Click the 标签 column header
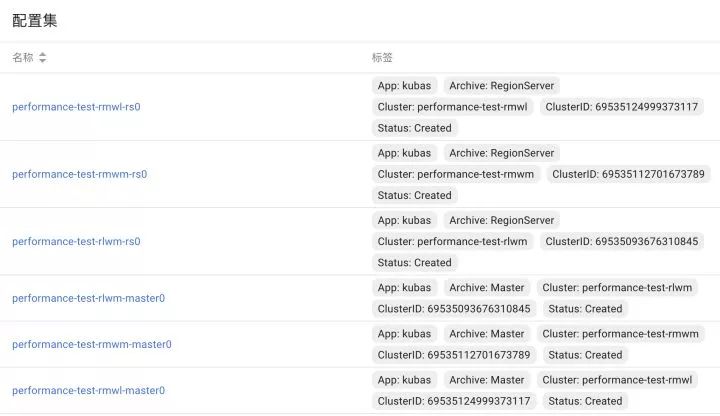This screenshot has width=720, height=416. (x=382, y=58)
